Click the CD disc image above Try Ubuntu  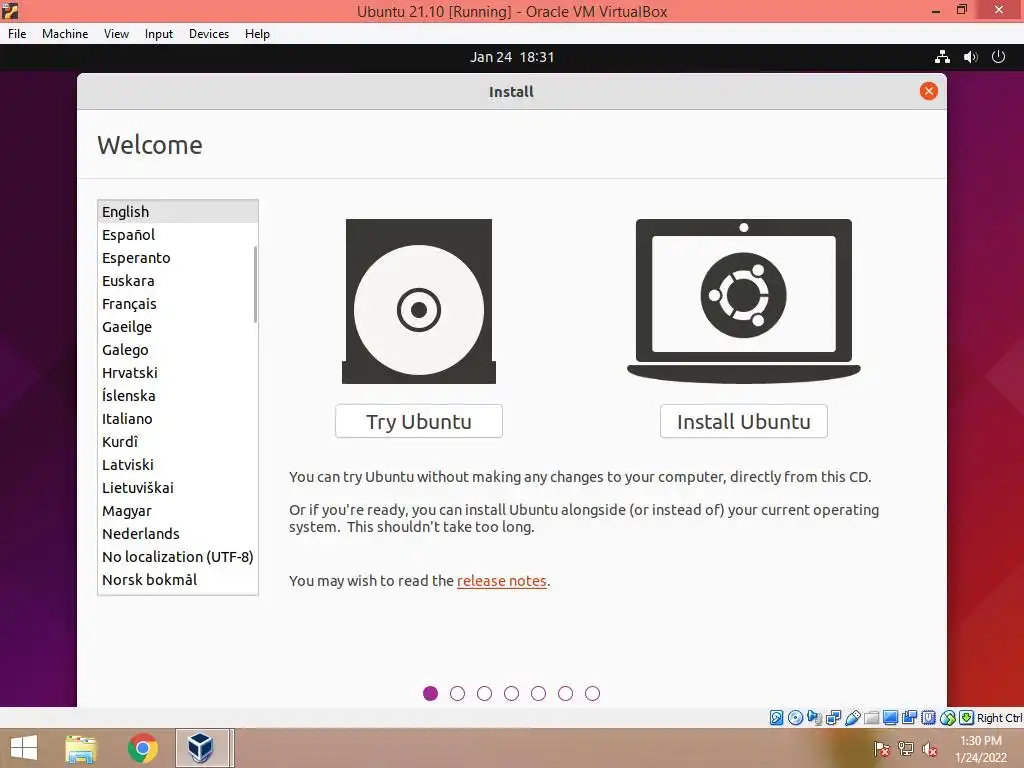click(419, 301)
